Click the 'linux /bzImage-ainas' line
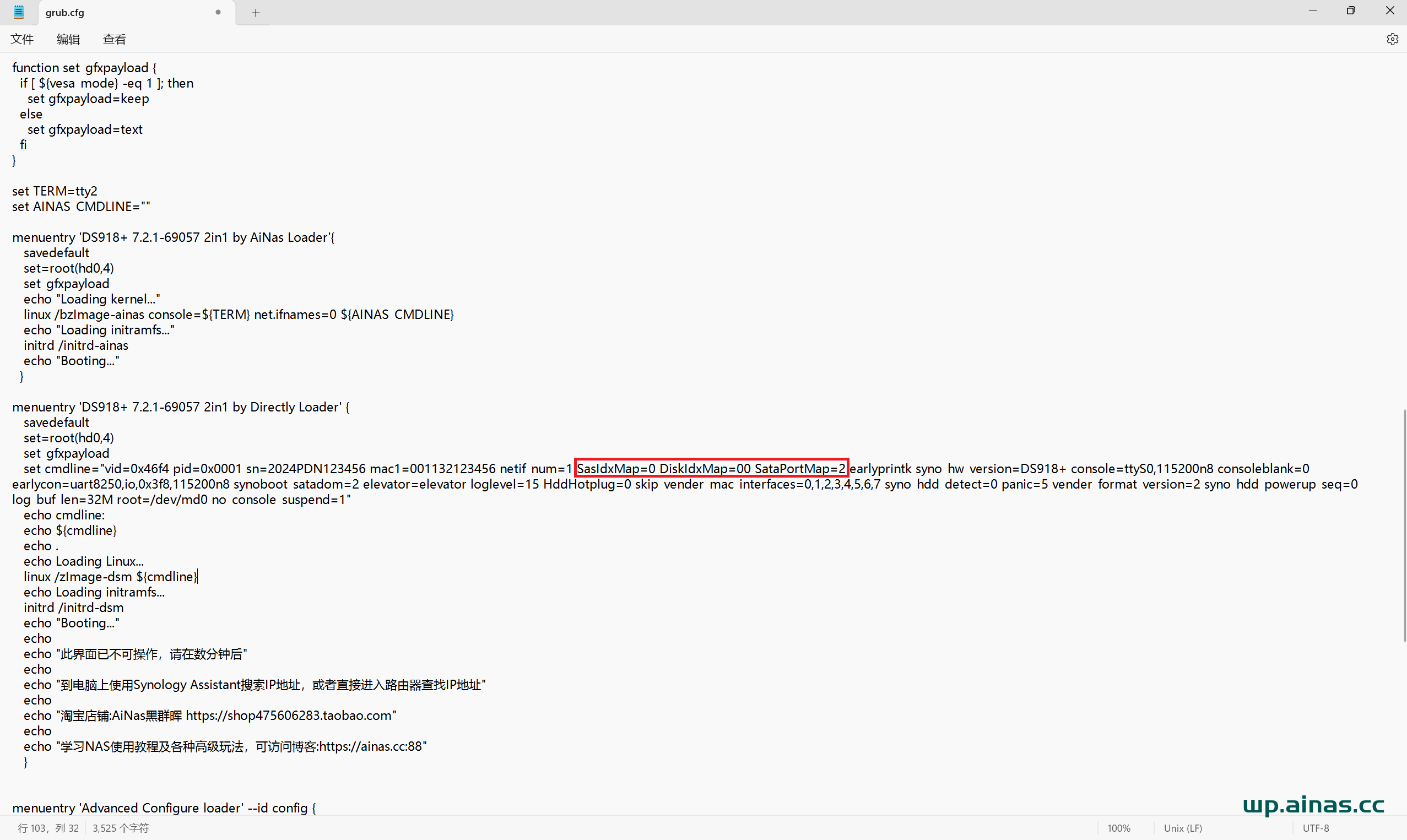Screen dimensions: 1407x840 (x=239, y=315)
